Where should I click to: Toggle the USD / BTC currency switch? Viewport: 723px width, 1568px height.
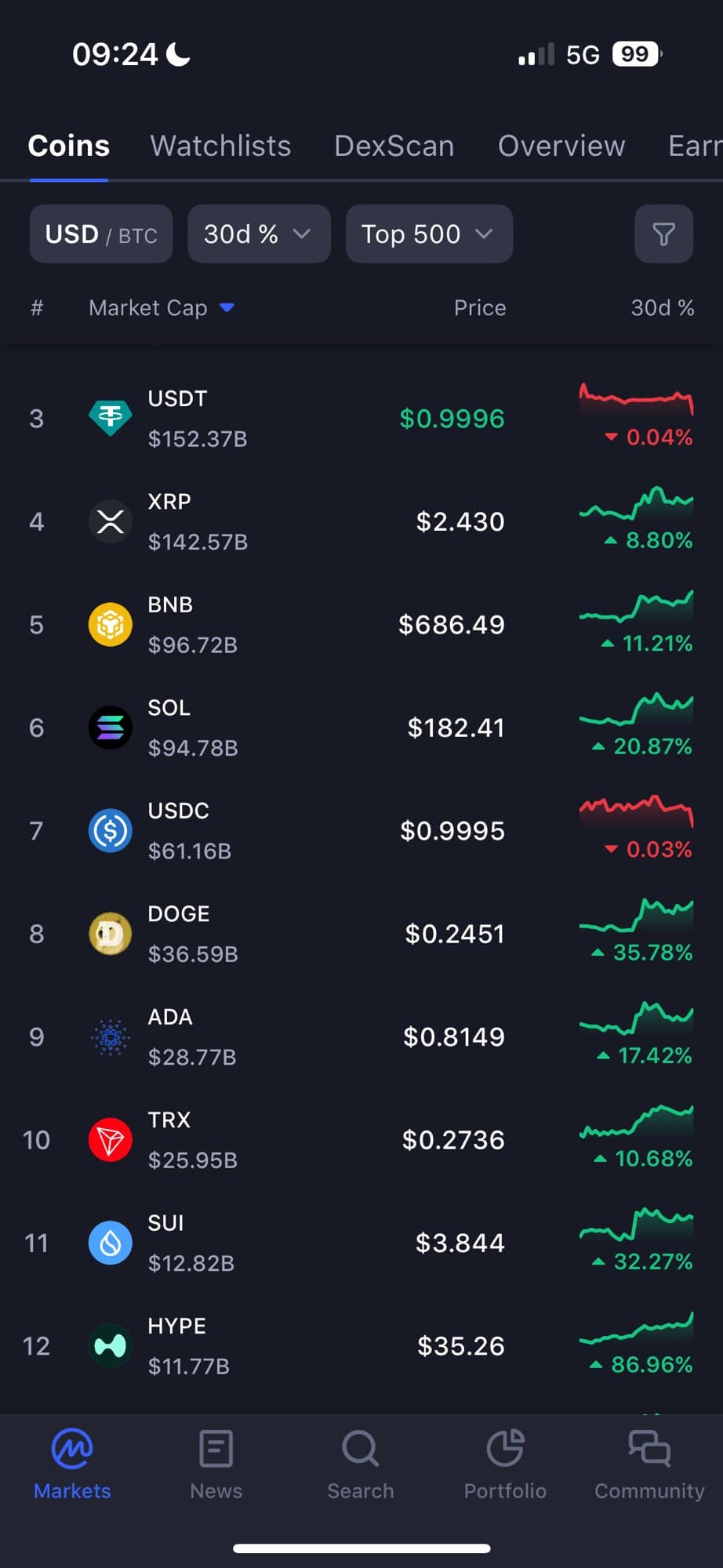101,234
